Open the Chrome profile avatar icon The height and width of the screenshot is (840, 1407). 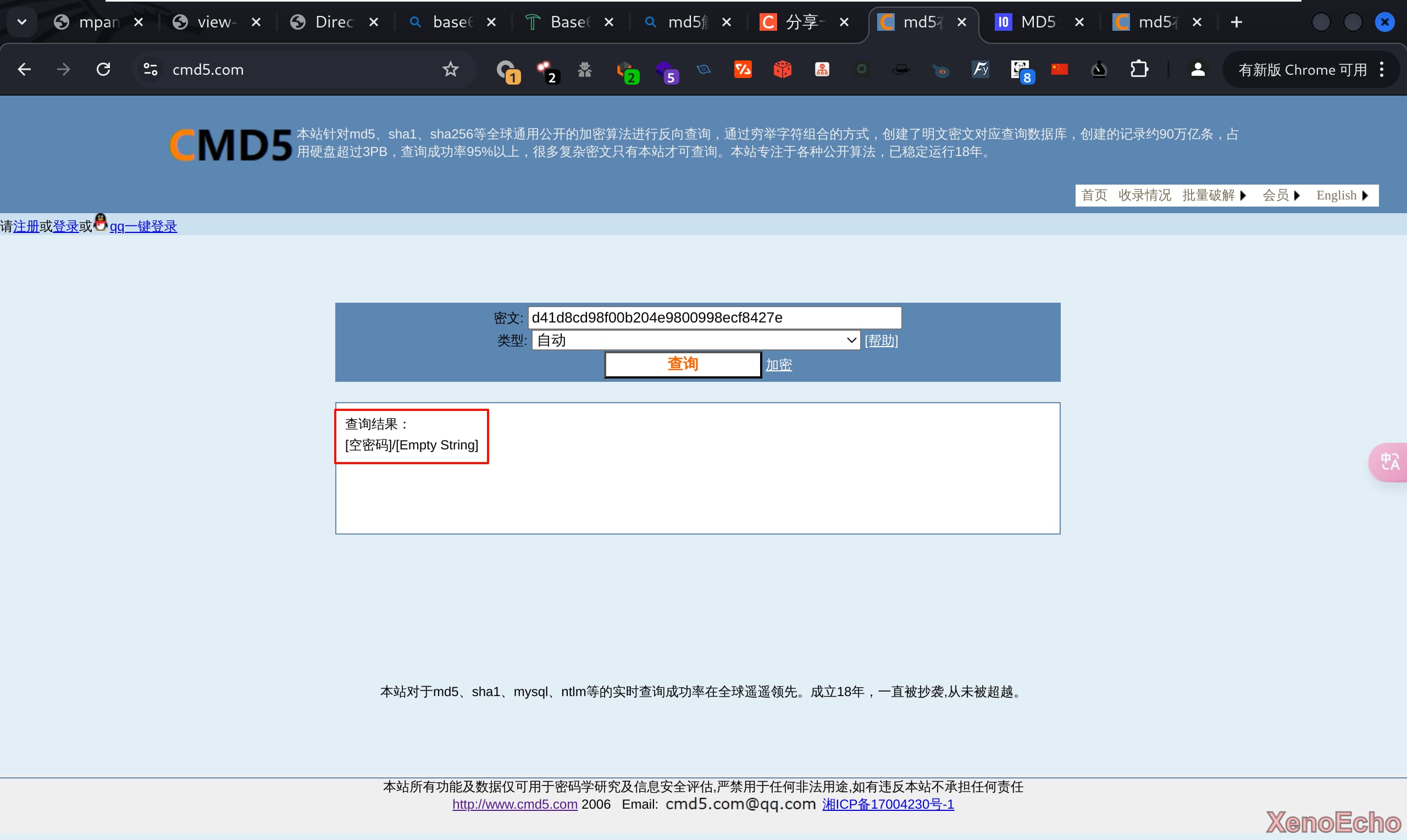coord(1197,70)
